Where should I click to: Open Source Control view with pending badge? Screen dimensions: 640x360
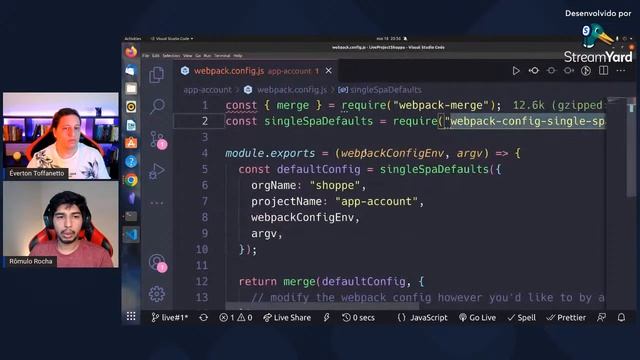[158, 140]
